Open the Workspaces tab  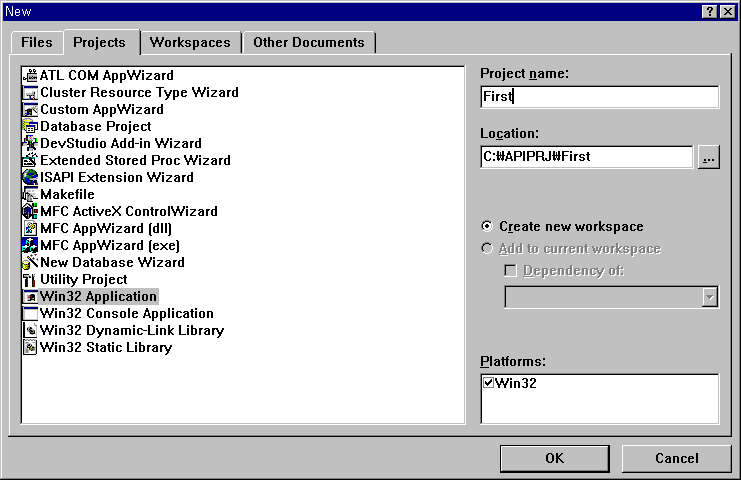[x=190, y=43]
